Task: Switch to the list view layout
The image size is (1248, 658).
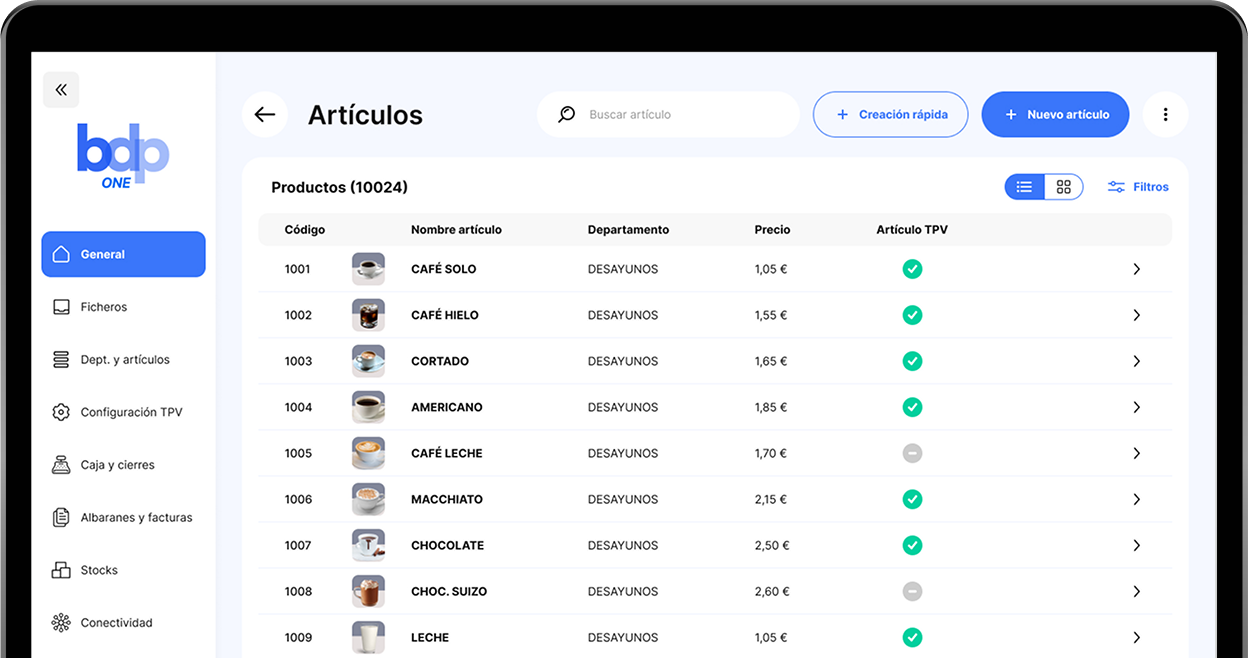Action: [1024, 187]
